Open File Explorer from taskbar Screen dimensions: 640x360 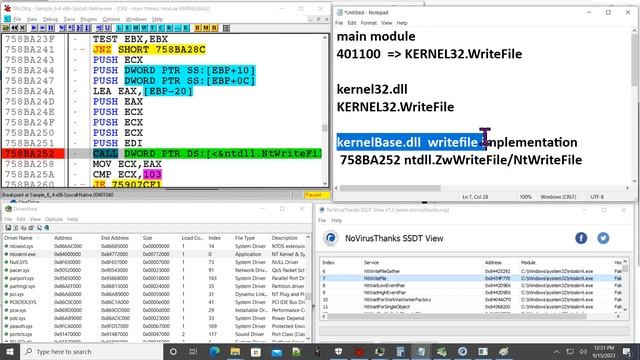235,351
